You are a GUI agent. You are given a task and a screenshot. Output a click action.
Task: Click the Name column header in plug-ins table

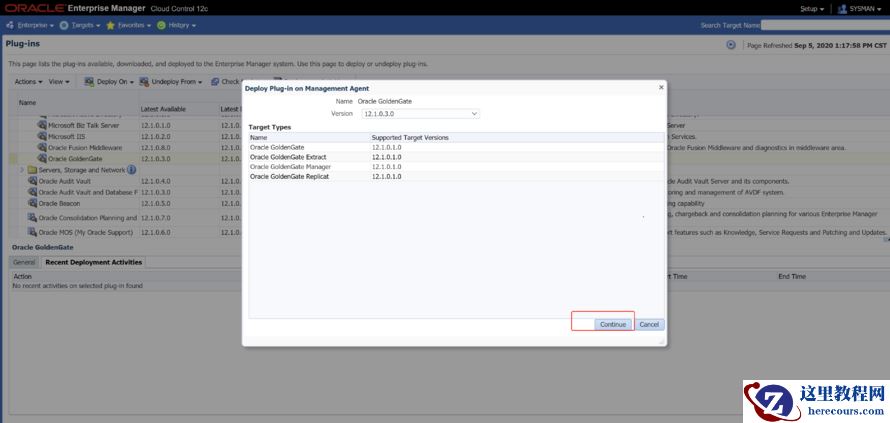coord(27,103)
